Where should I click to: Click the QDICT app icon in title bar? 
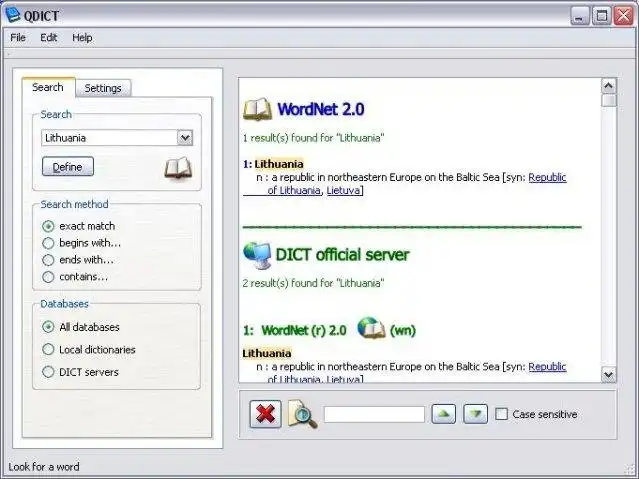pos(13,15)
